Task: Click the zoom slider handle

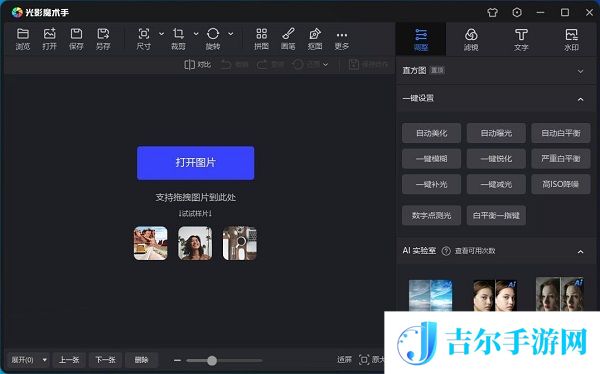Action: coord(212,360)
